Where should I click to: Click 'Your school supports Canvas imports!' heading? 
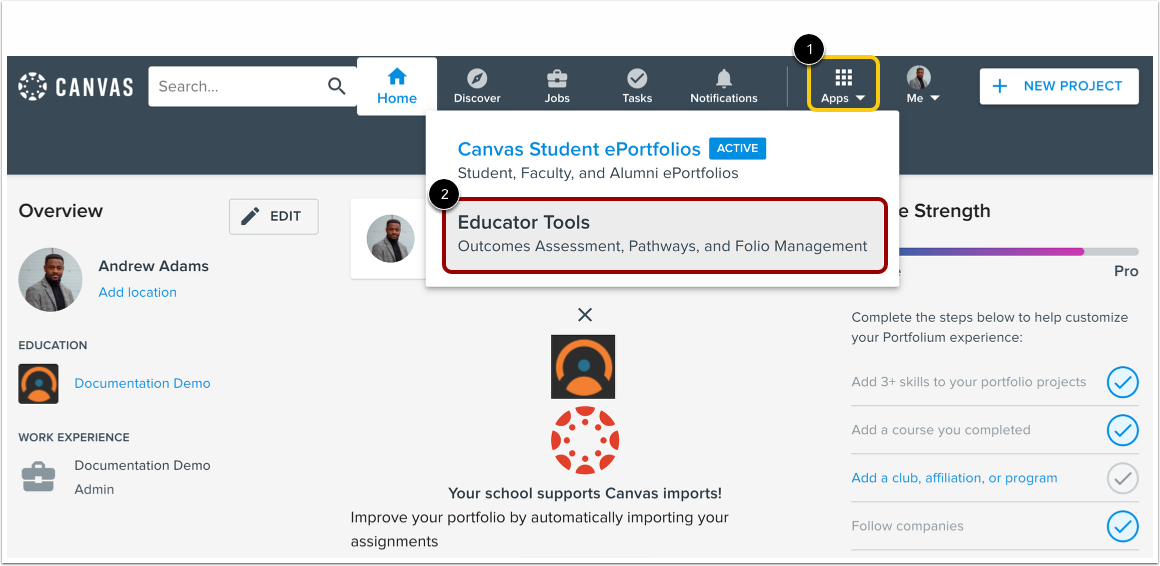[584, 493]
